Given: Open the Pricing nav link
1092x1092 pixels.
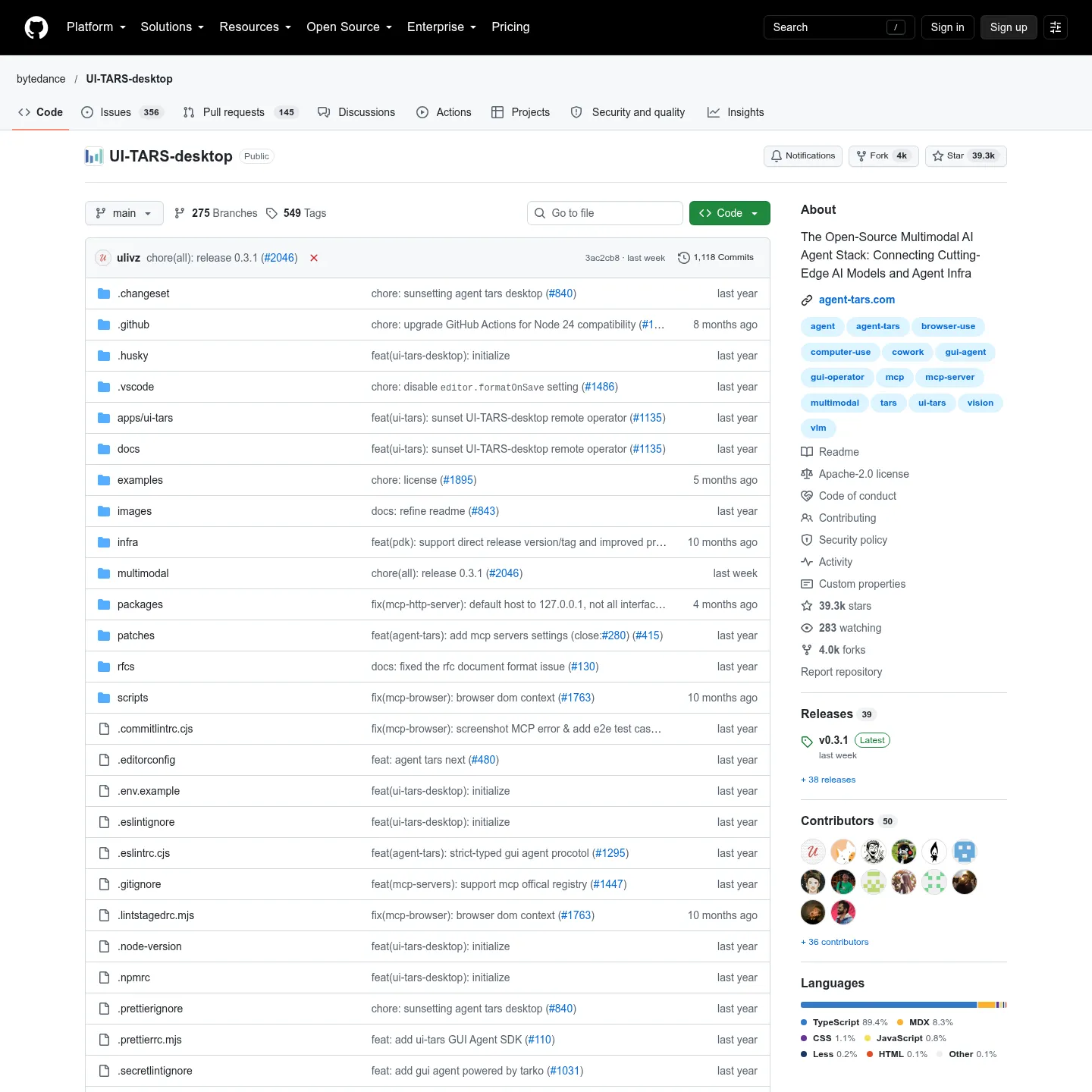Looking at the screenshot, I should tap(510, 27).
